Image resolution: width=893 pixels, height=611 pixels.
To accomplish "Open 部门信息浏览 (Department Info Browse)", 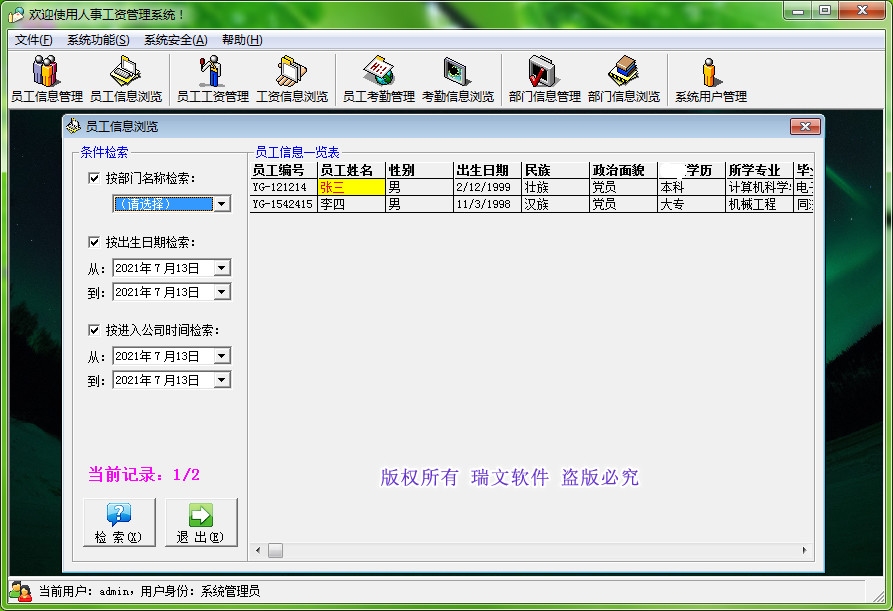I will 624,78.
